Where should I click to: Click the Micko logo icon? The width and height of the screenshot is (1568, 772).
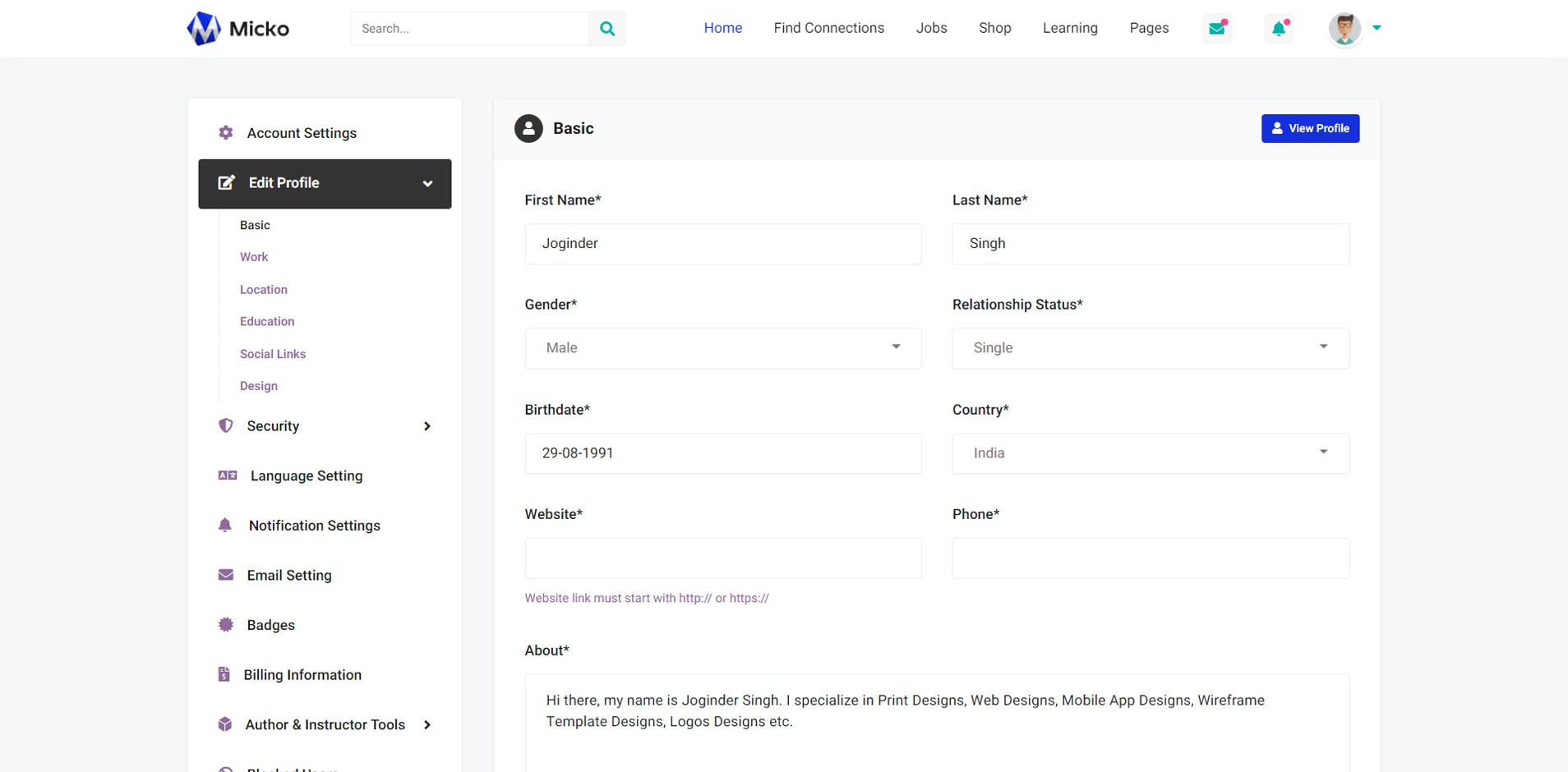point(204,29)
